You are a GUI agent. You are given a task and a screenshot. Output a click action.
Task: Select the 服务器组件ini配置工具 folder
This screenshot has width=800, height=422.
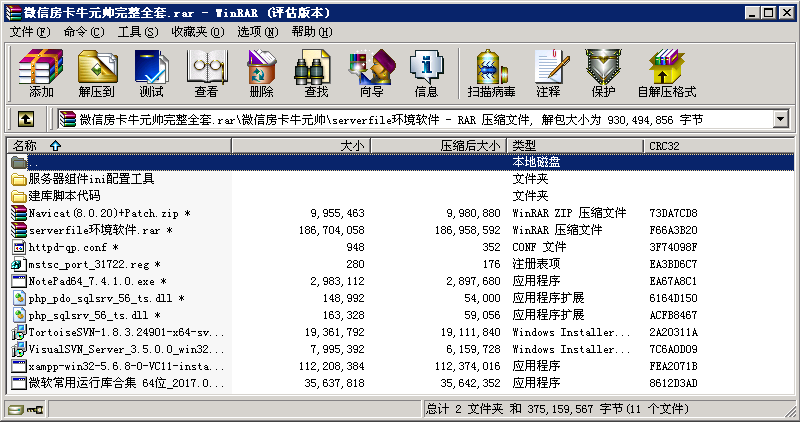point(91,179)
